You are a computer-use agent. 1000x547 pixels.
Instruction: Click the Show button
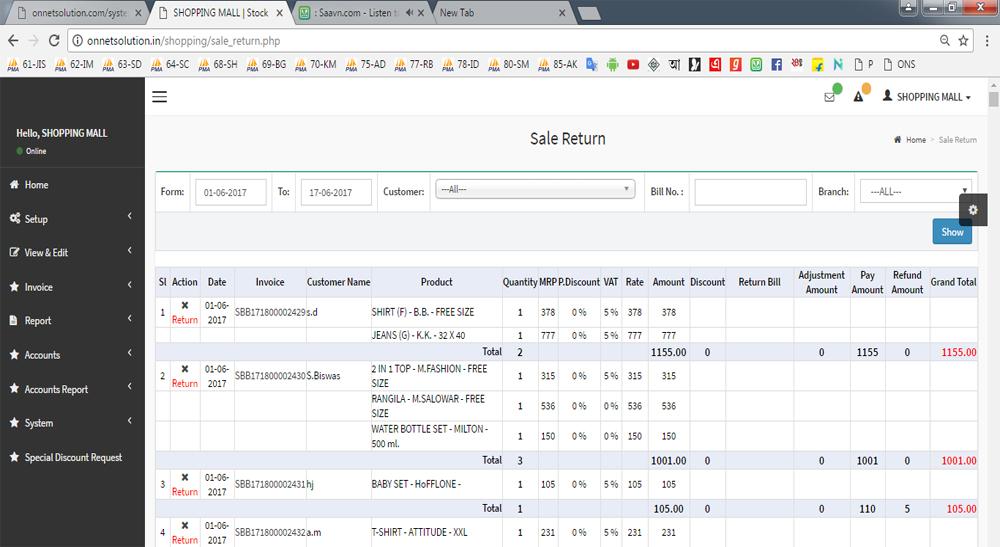click(952, 232)
